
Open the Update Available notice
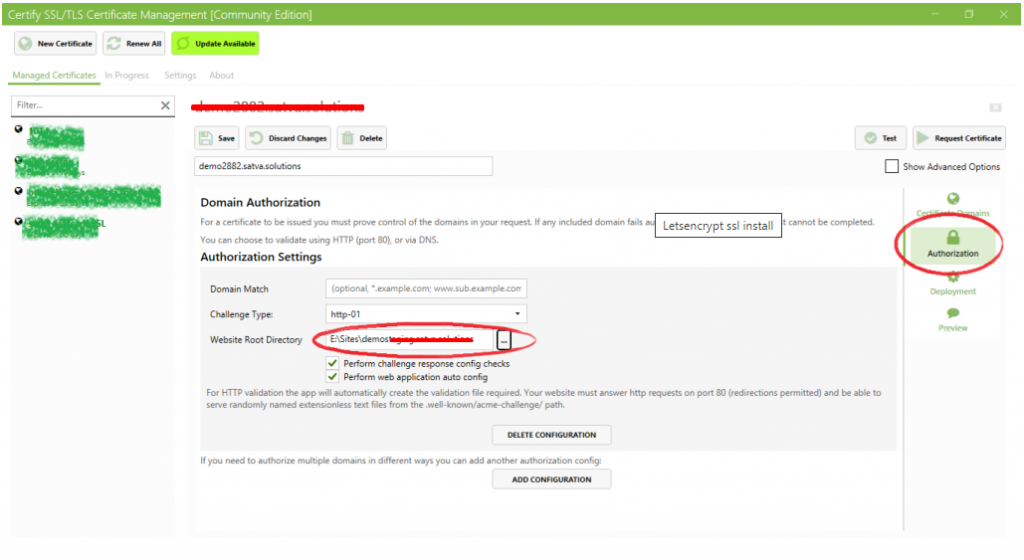point(216,44)
